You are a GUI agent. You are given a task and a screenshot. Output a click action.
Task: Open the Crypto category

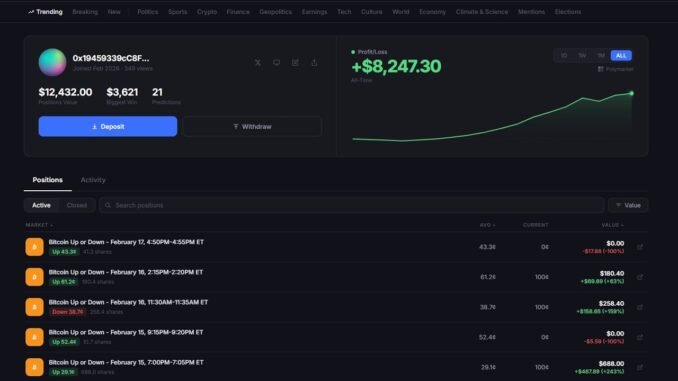(x=207, y=12)
